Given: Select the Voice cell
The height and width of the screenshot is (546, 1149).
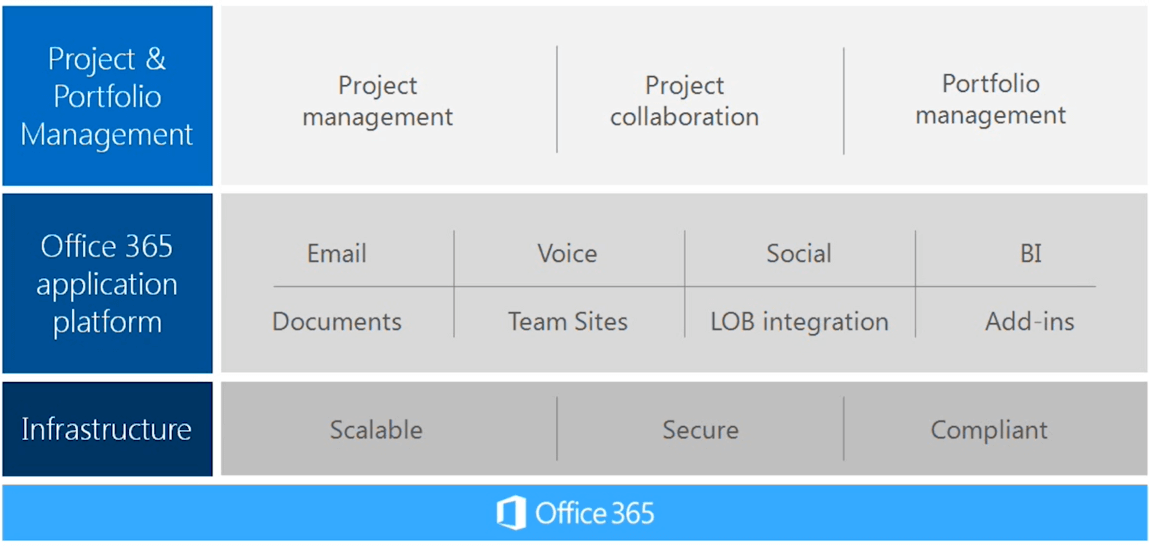Looking at the screenshot, I should [x=567, y=254].
